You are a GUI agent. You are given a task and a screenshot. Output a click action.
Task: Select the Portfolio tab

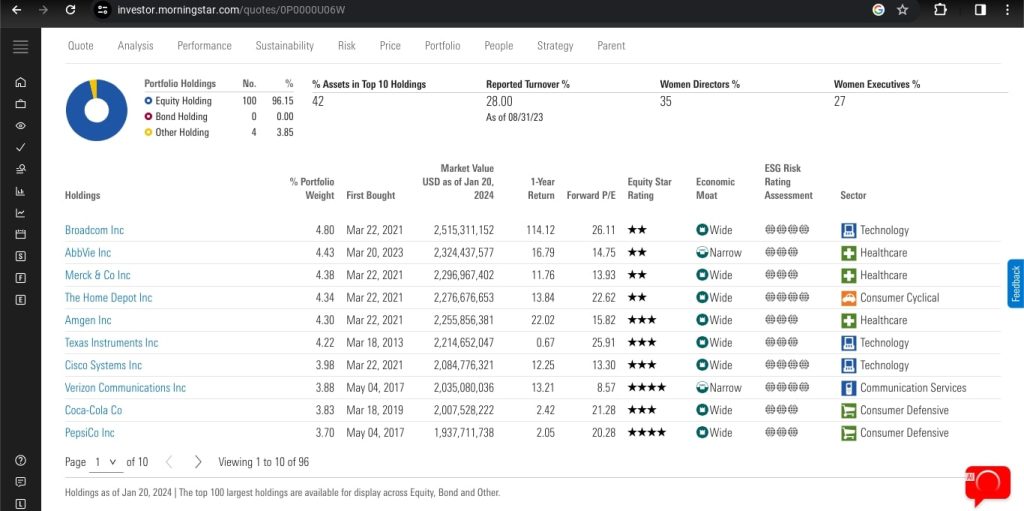pyautogui.click(x=442, y=46)
